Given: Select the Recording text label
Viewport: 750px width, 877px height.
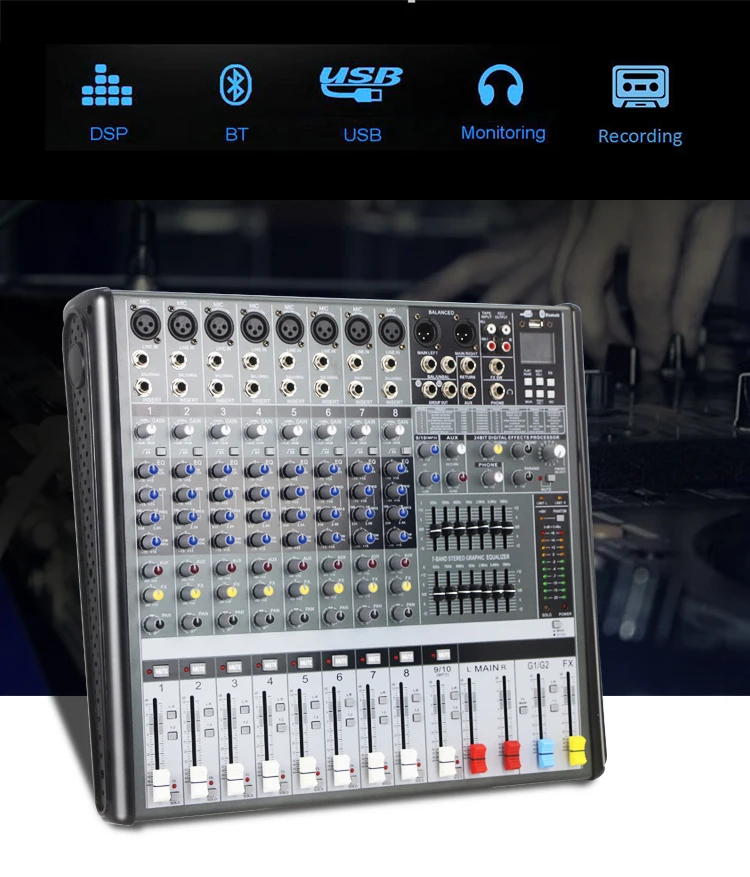Looking at the screenshot, I should 640,136.
